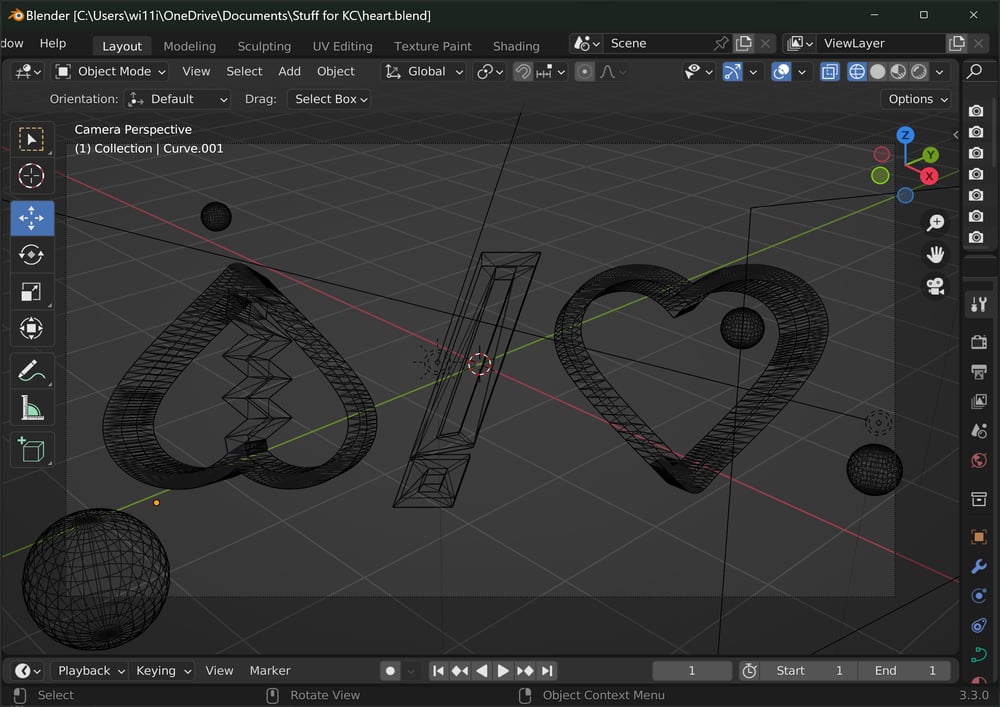Open the Collection properties tab
Image resolution: width=1000 pixels, height=707 pixels.
point(979,499)
